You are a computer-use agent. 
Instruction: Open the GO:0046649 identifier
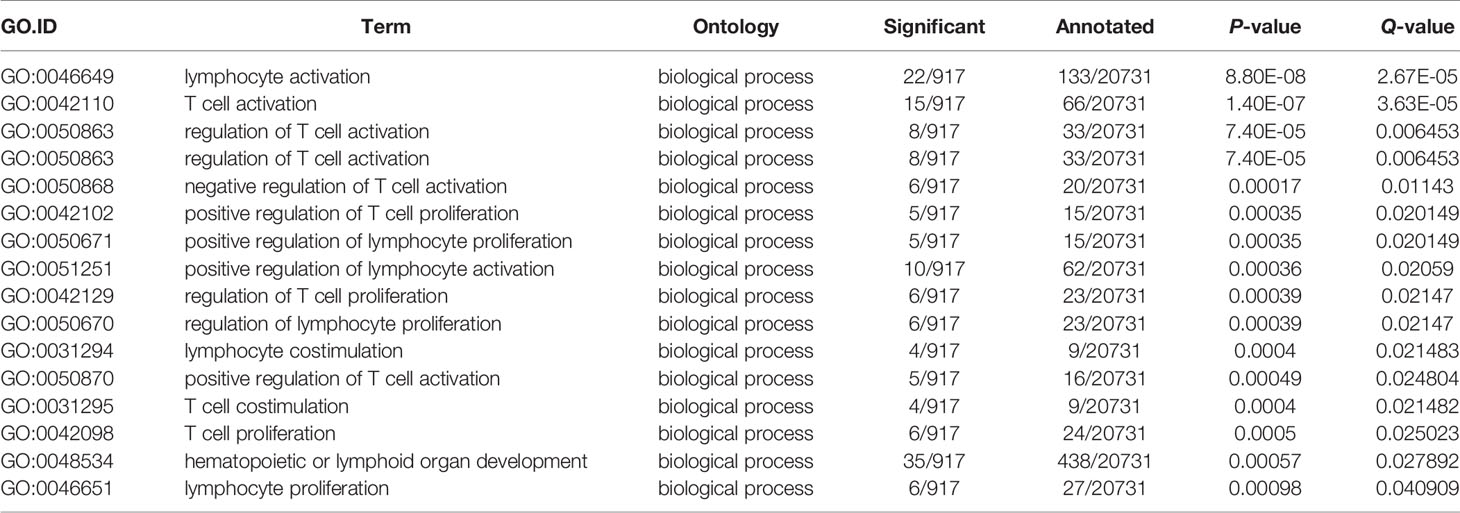[x=57, y=77]
